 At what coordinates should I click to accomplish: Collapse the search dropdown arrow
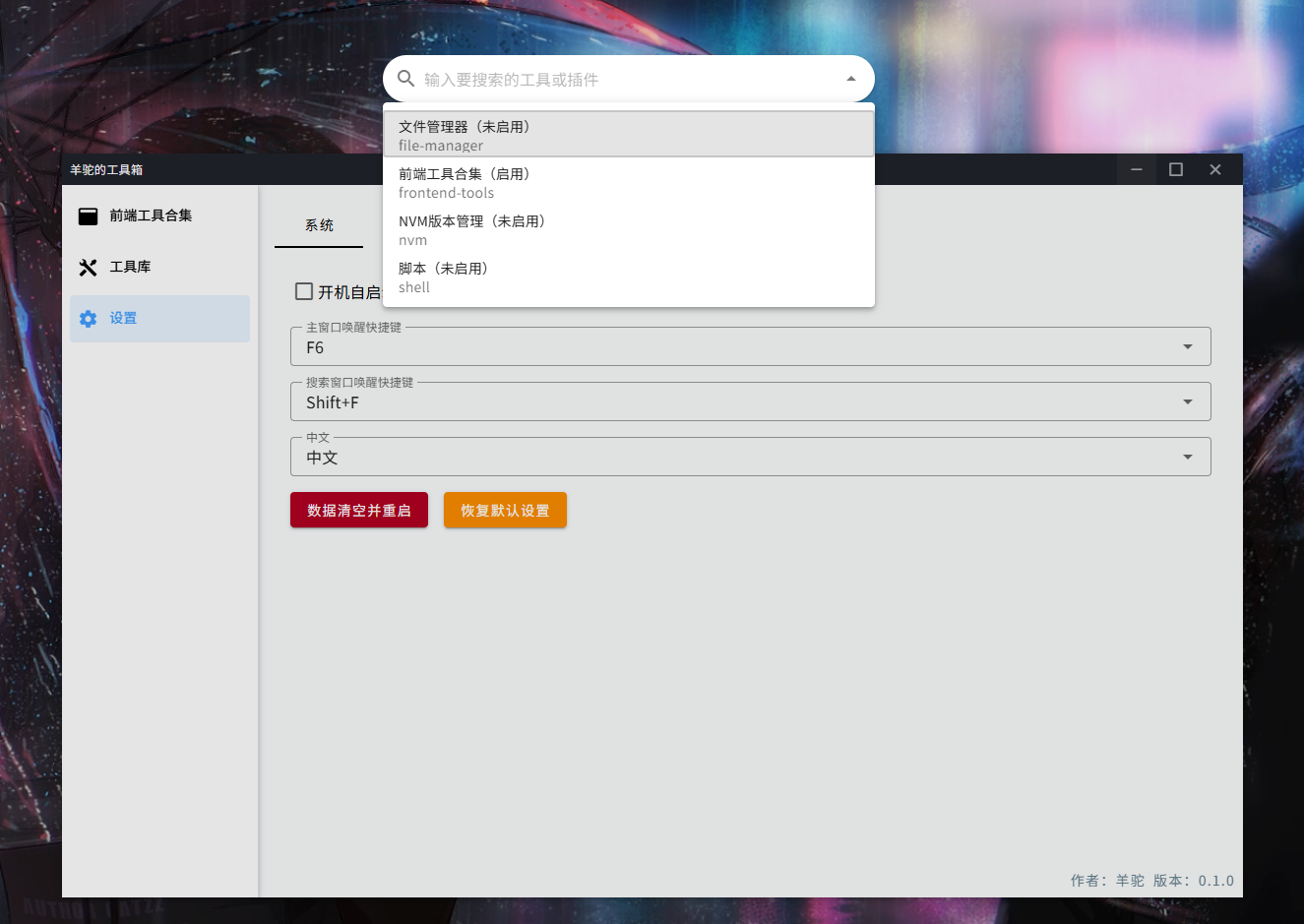[x=851, y=79]
